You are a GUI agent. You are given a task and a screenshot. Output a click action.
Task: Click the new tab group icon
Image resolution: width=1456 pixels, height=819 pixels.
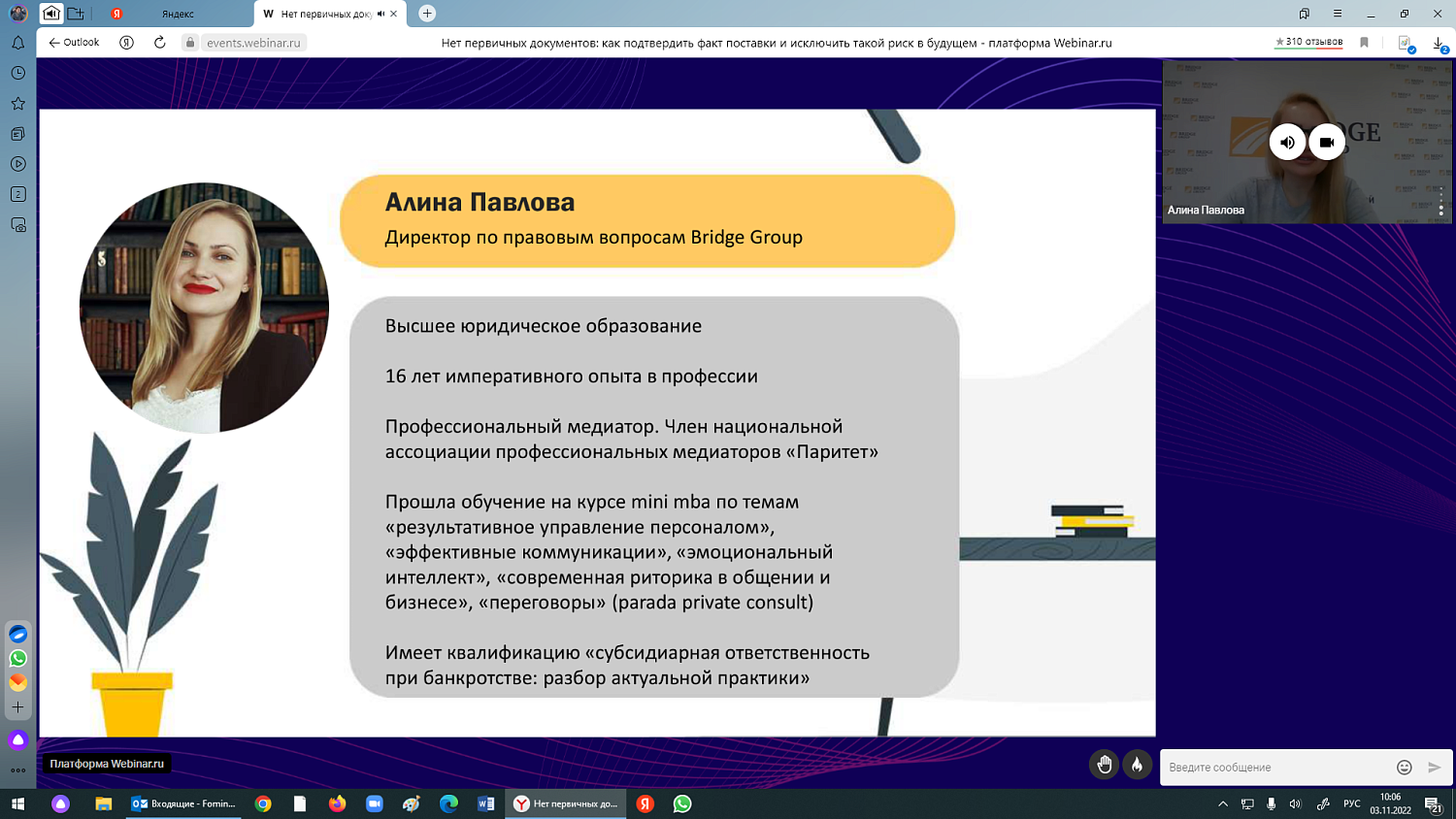pyautogui.click(x=76, y=14)
